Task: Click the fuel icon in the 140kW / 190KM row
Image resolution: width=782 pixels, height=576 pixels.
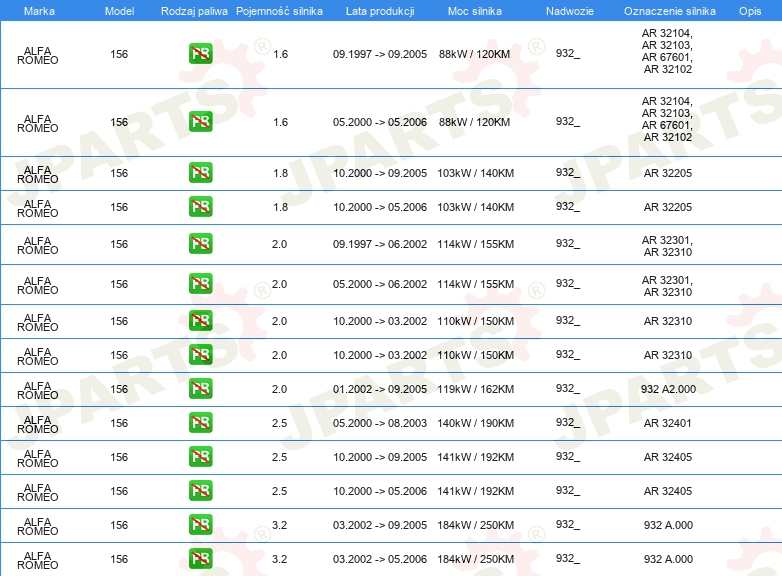Action: (x=200, y=423)
